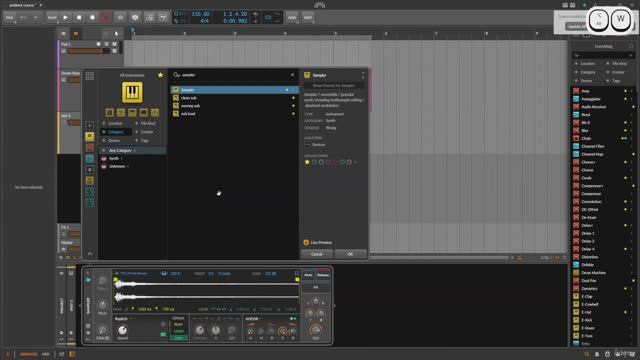Click the tempo value 150.00
Viewport: 640px width, 360px height.
(x=200, y=14)
